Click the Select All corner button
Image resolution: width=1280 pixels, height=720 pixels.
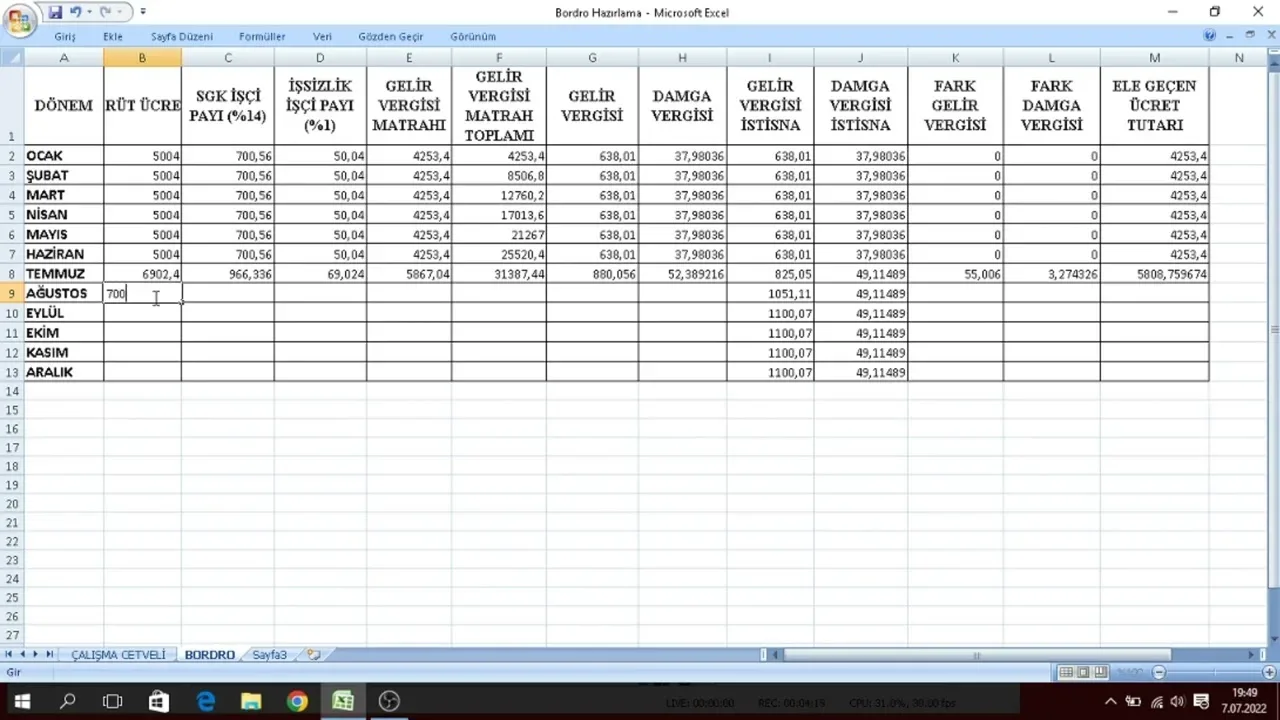click(x=12, y=58)
